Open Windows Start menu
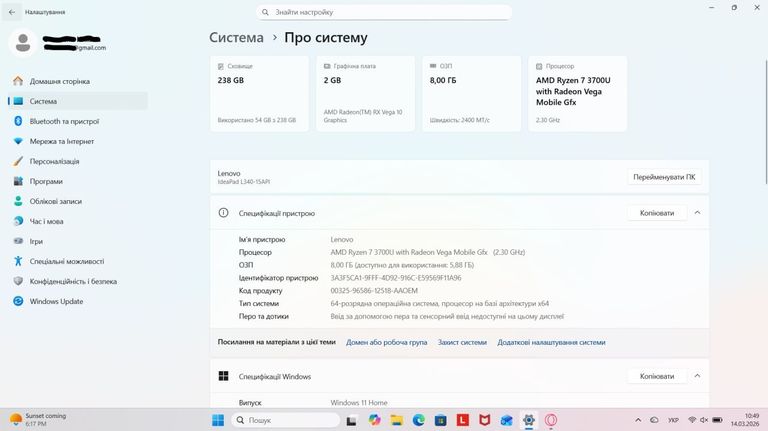 coord(218,420)
